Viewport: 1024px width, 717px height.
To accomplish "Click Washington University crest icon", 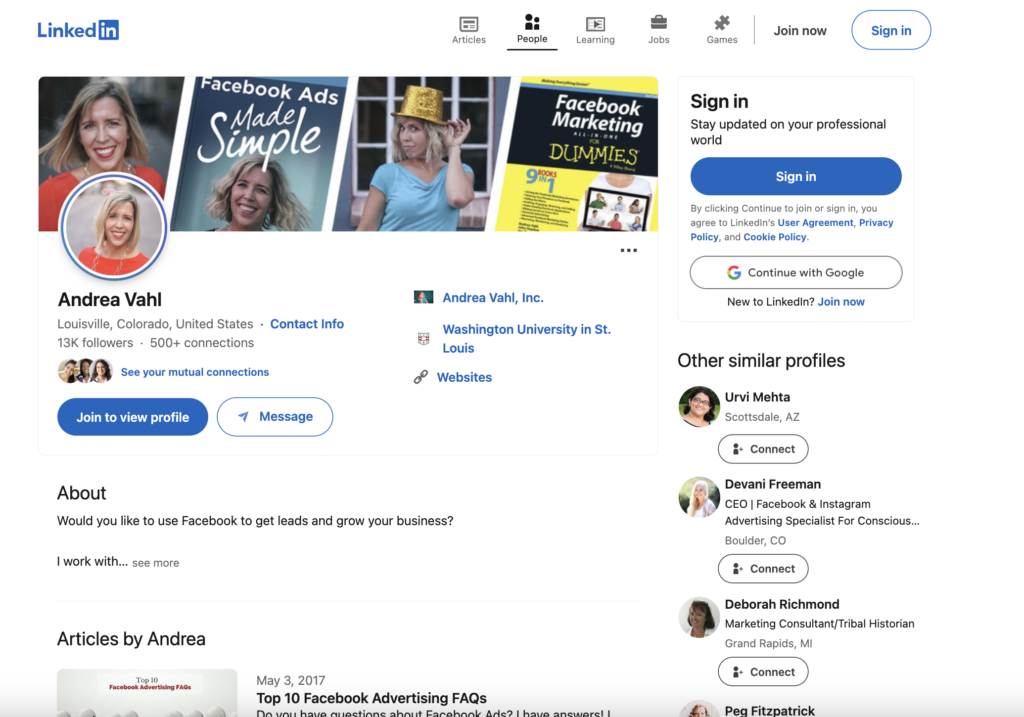I will click(x=423, y=338).
